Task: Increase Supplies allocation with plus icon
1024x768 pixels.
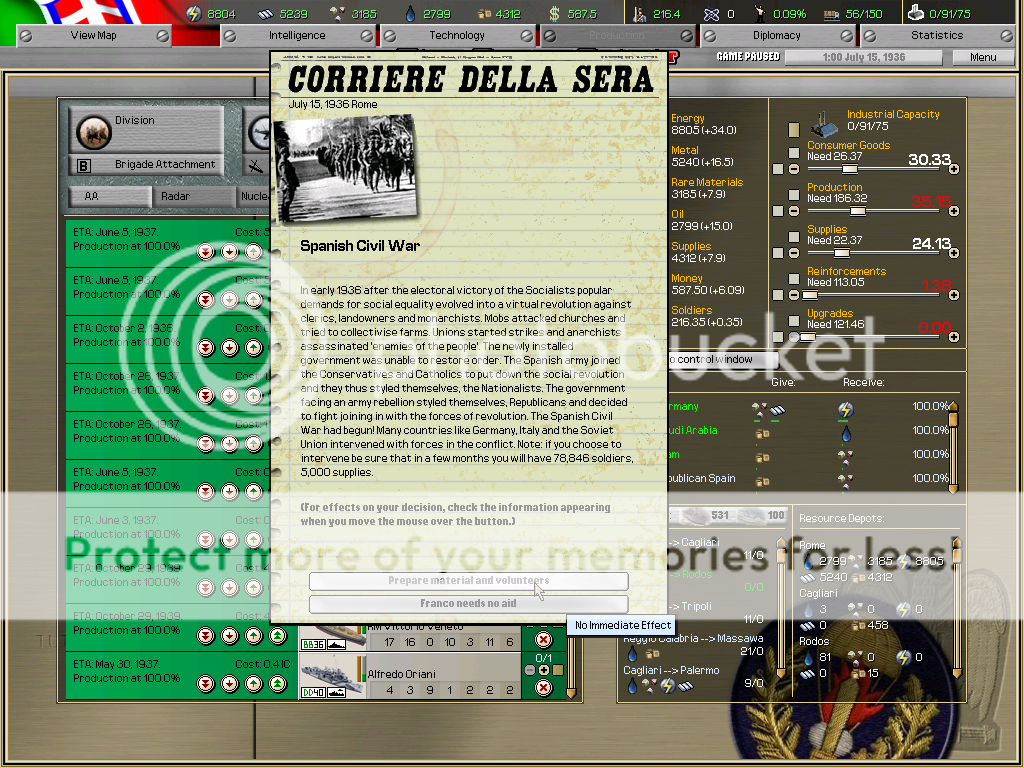Action: click(x=953, y=253)
